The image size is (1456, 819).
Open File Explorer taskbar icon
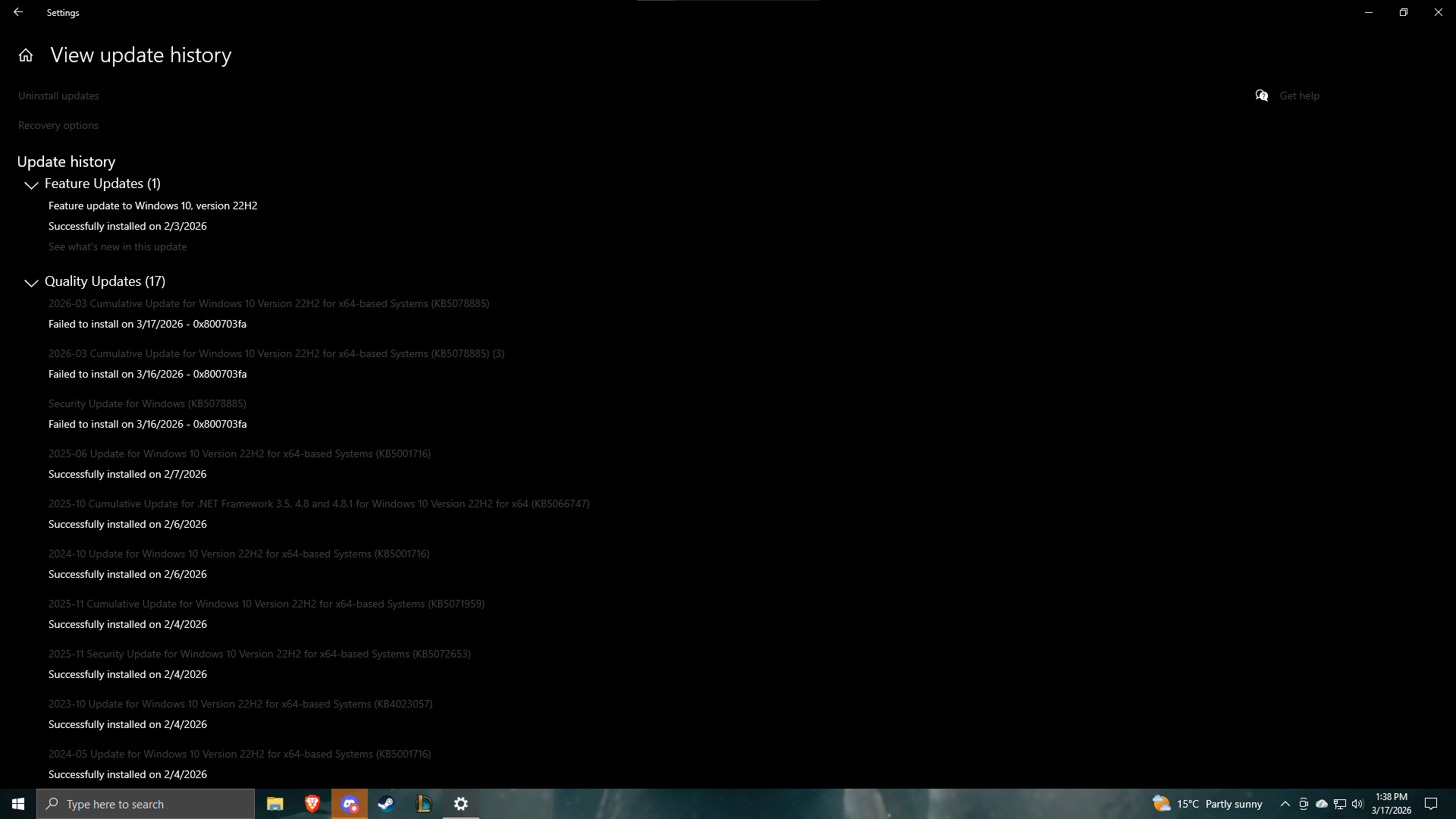coord(275,804)
